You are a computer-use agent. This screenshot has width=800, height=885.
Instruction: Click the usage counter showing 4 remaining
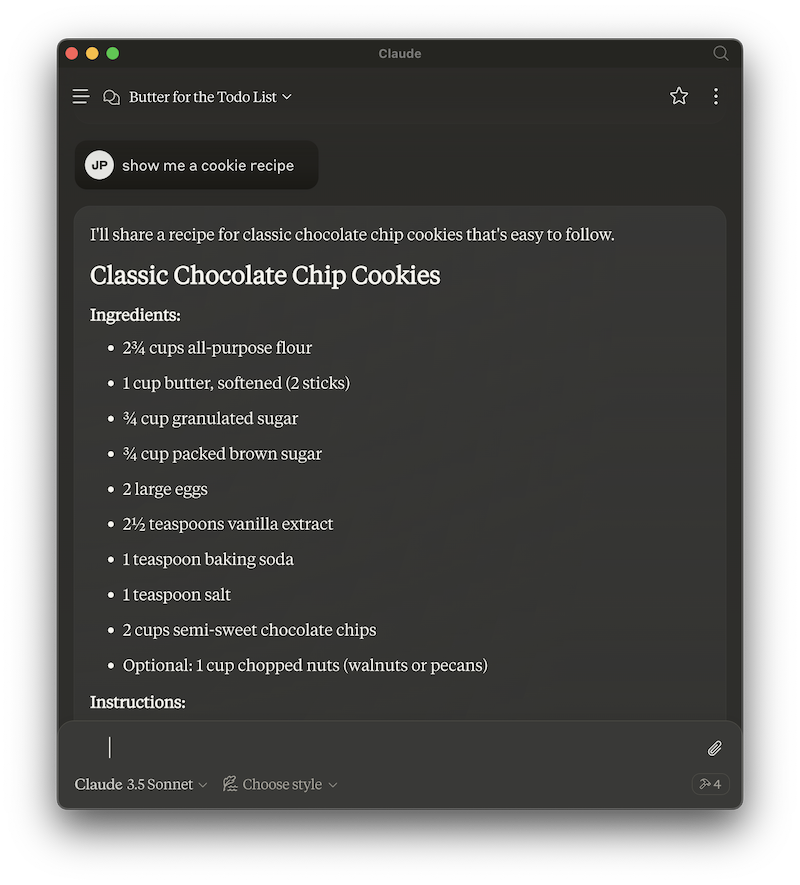[x=710, y=784]
